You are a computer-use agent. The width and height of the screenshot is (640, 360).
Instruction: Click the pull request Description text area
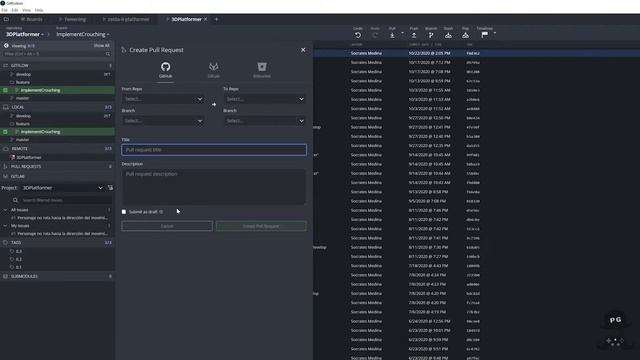213,187
